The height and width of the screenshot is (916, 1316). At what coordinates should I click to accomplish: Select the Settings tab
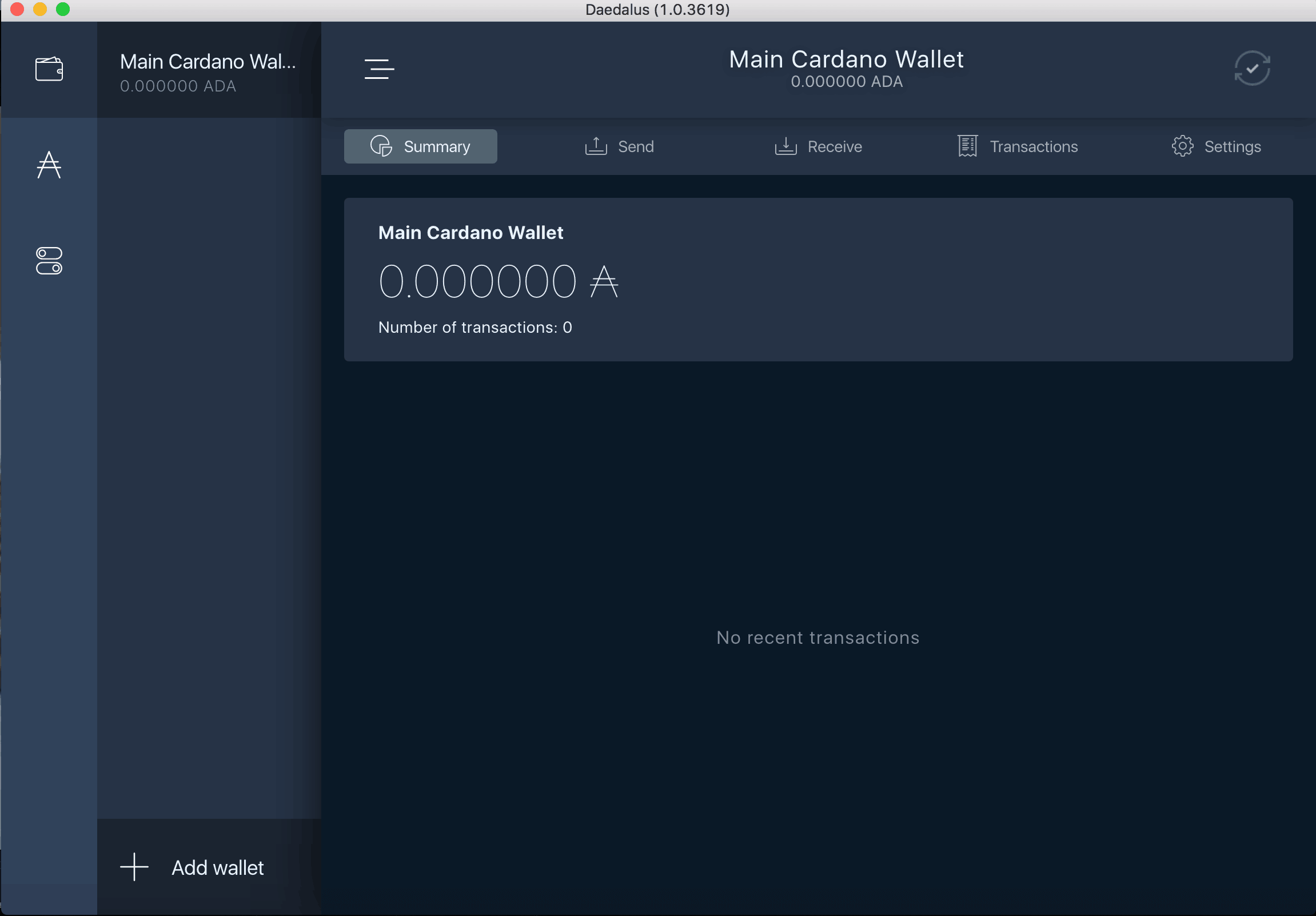click(1215, 146)
